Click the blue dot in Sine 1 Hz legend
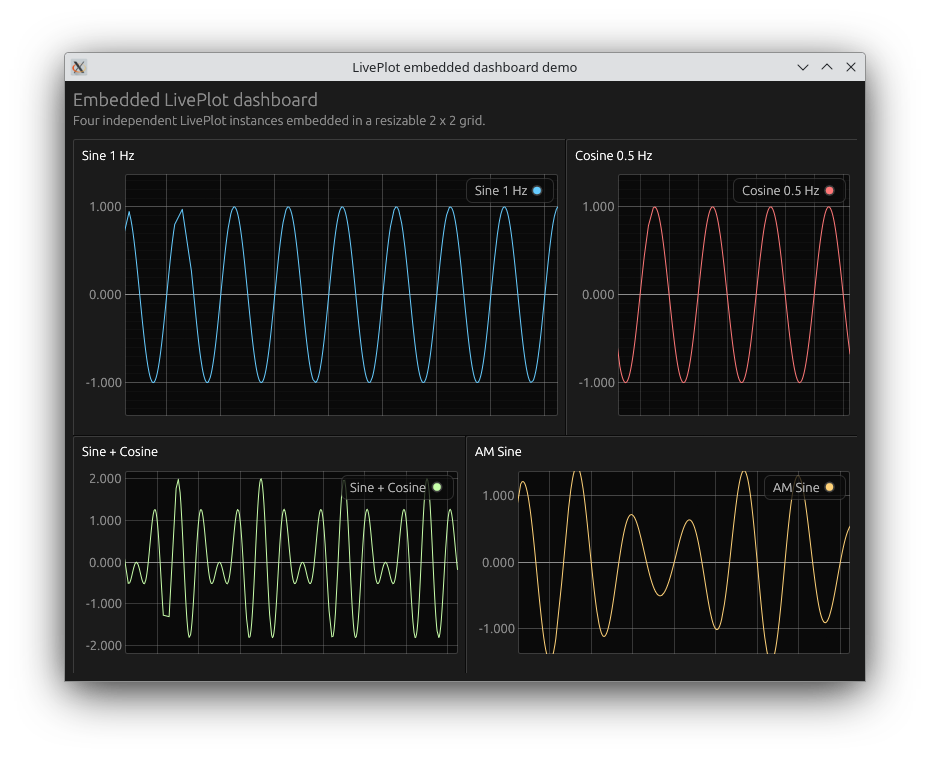The height and width of the screenshot is (758, 930). (x=537, y=191)
